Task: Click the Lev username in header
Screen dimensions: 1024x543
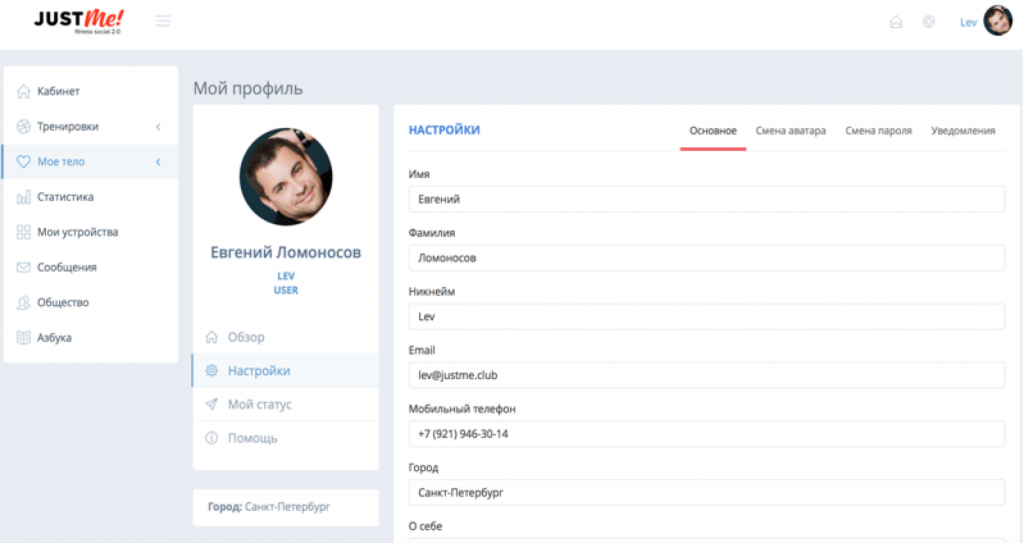Action: point(968,22)
